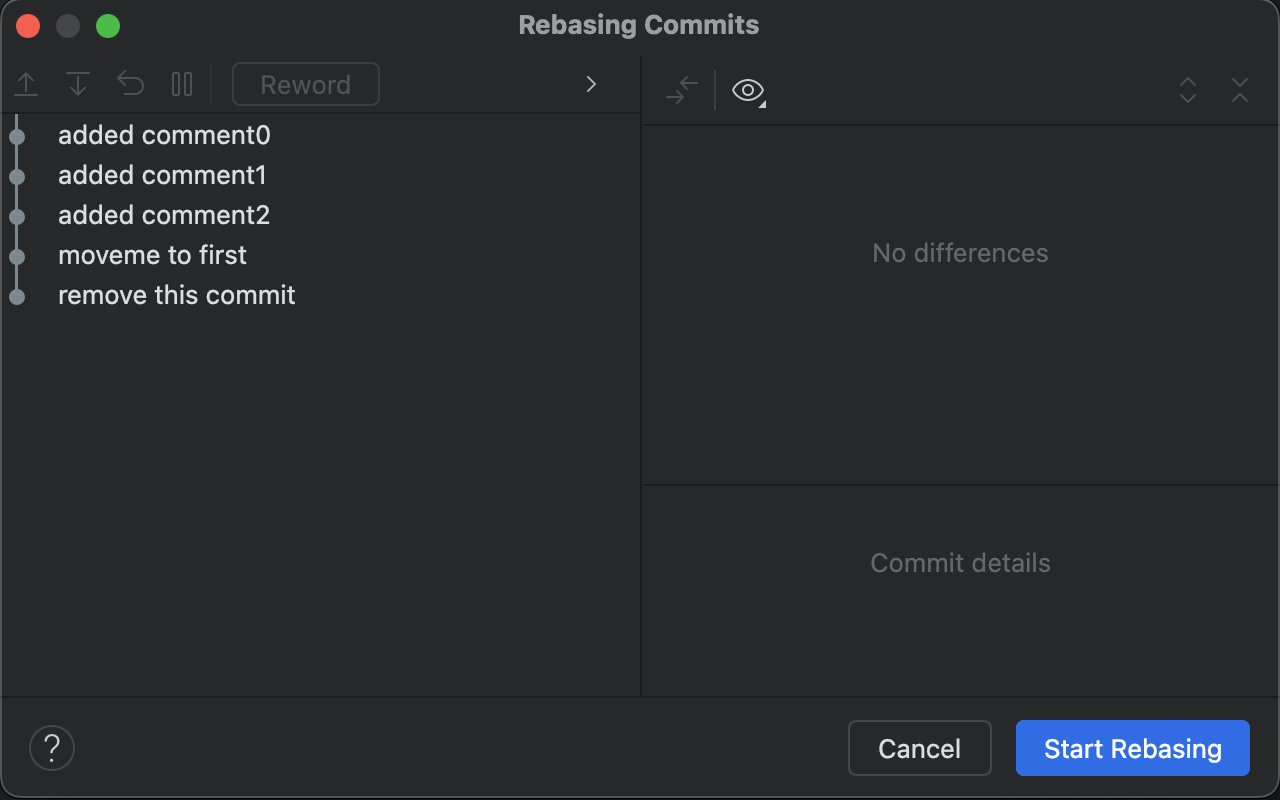Click the collapse all chevrons icon
The image size is (1280, 800).
tap(1240, 90)
